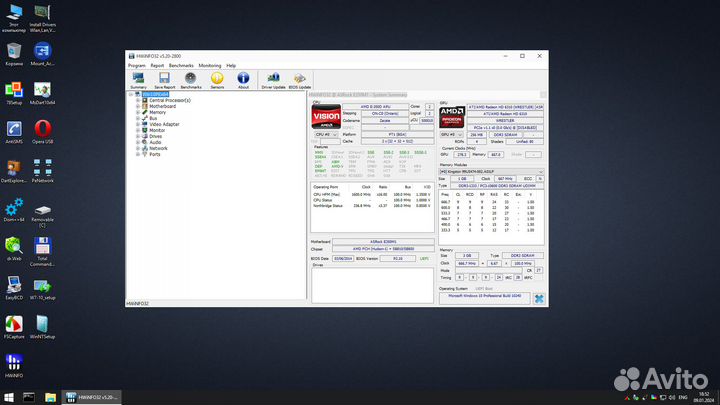
Task: Select the Drives tree item
Action: tap(155, 136)
